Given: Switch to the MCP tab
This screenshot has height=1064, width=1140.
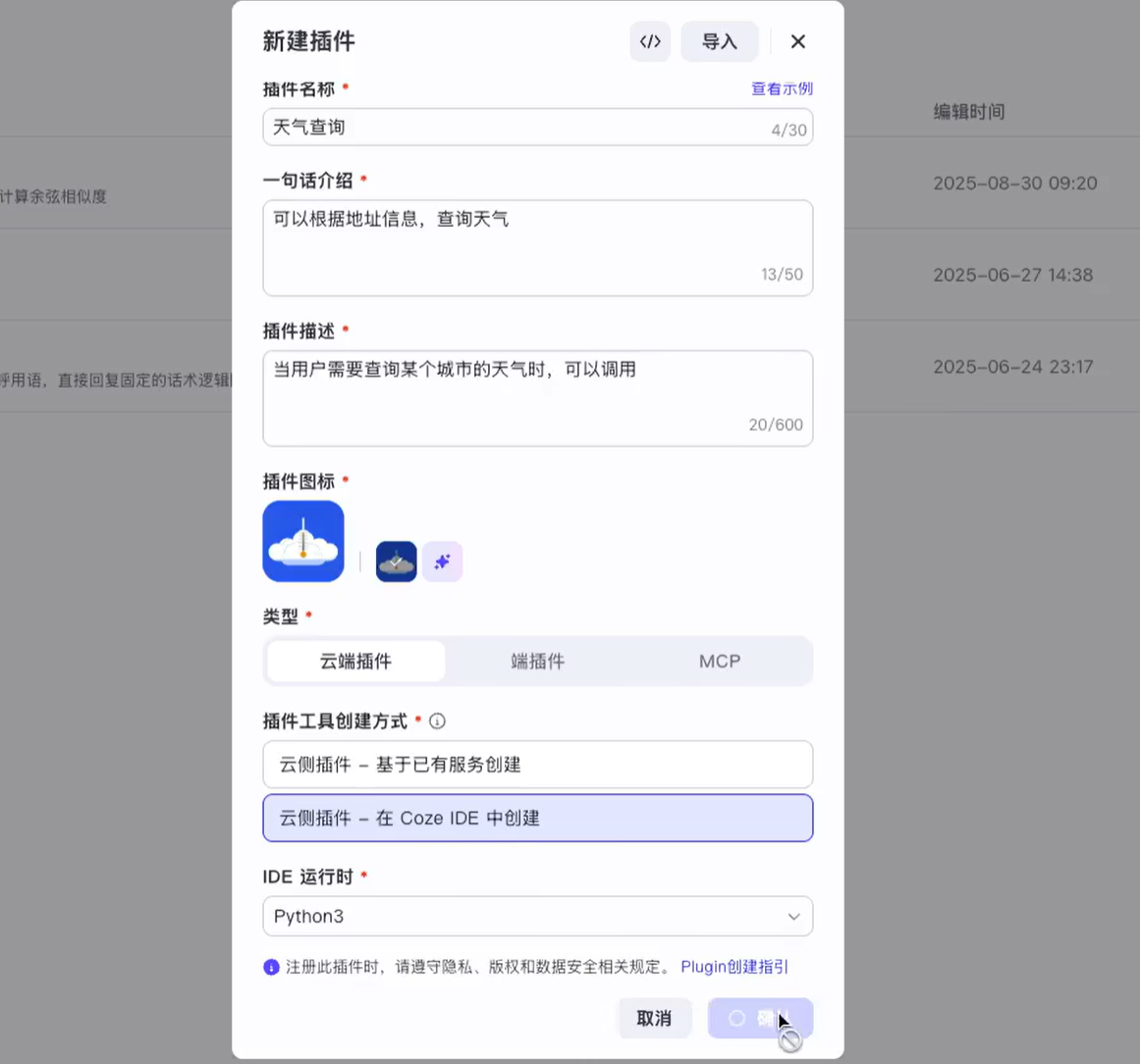Looking at the screenshot, I should [x=719, y=661].
